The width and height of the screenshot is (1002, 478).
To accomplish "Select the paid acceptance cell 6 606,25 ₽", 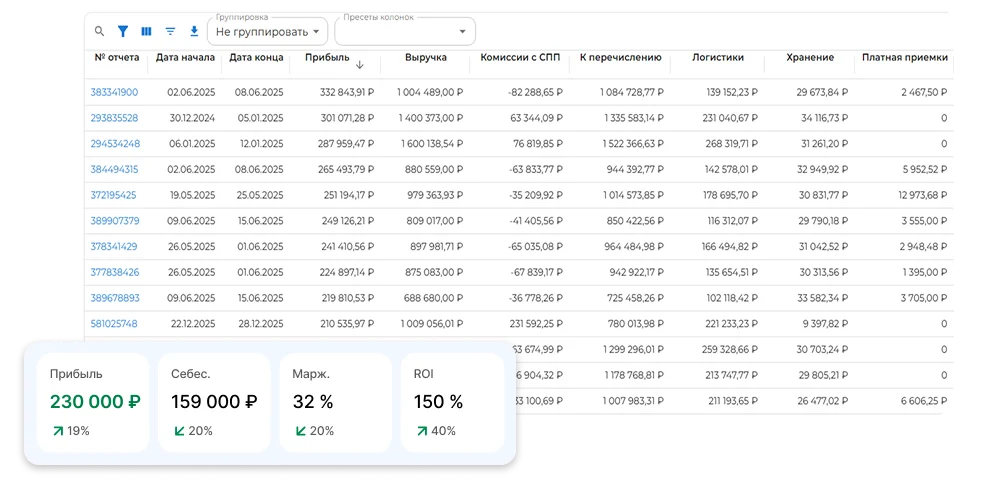I will coord(924,400).
